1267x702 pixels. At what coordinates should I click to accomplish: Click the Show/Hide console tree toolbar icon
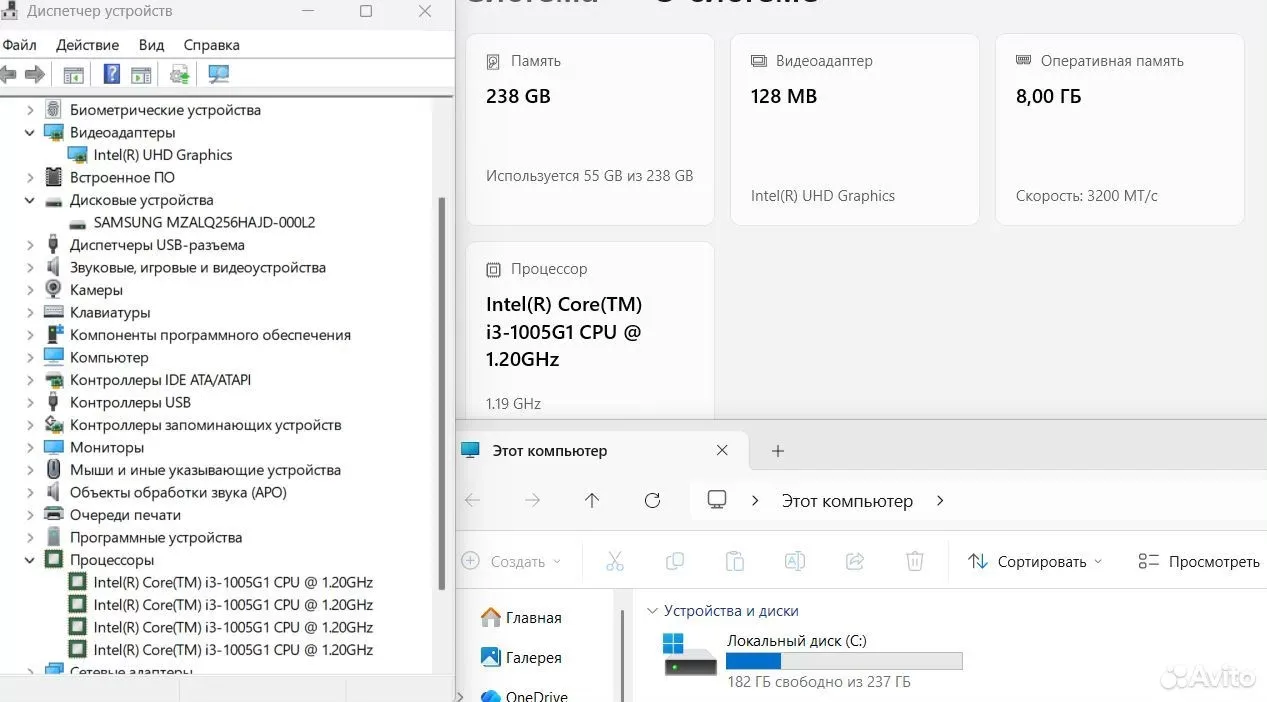coord(73,74)
